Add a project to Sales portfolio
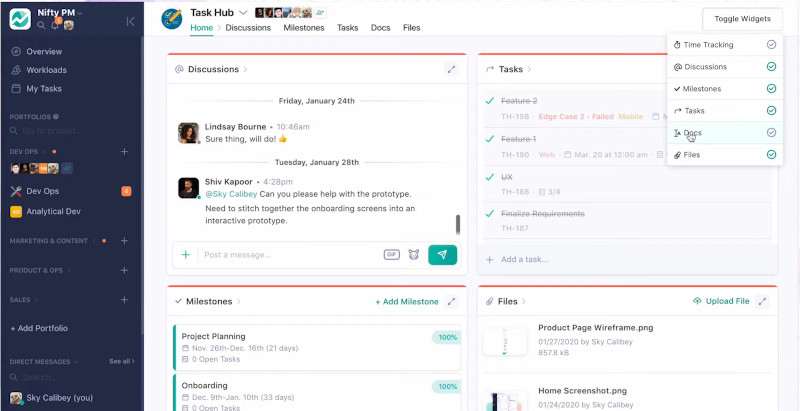Screen dimensions: 800x411 click(x=124, y=300)
